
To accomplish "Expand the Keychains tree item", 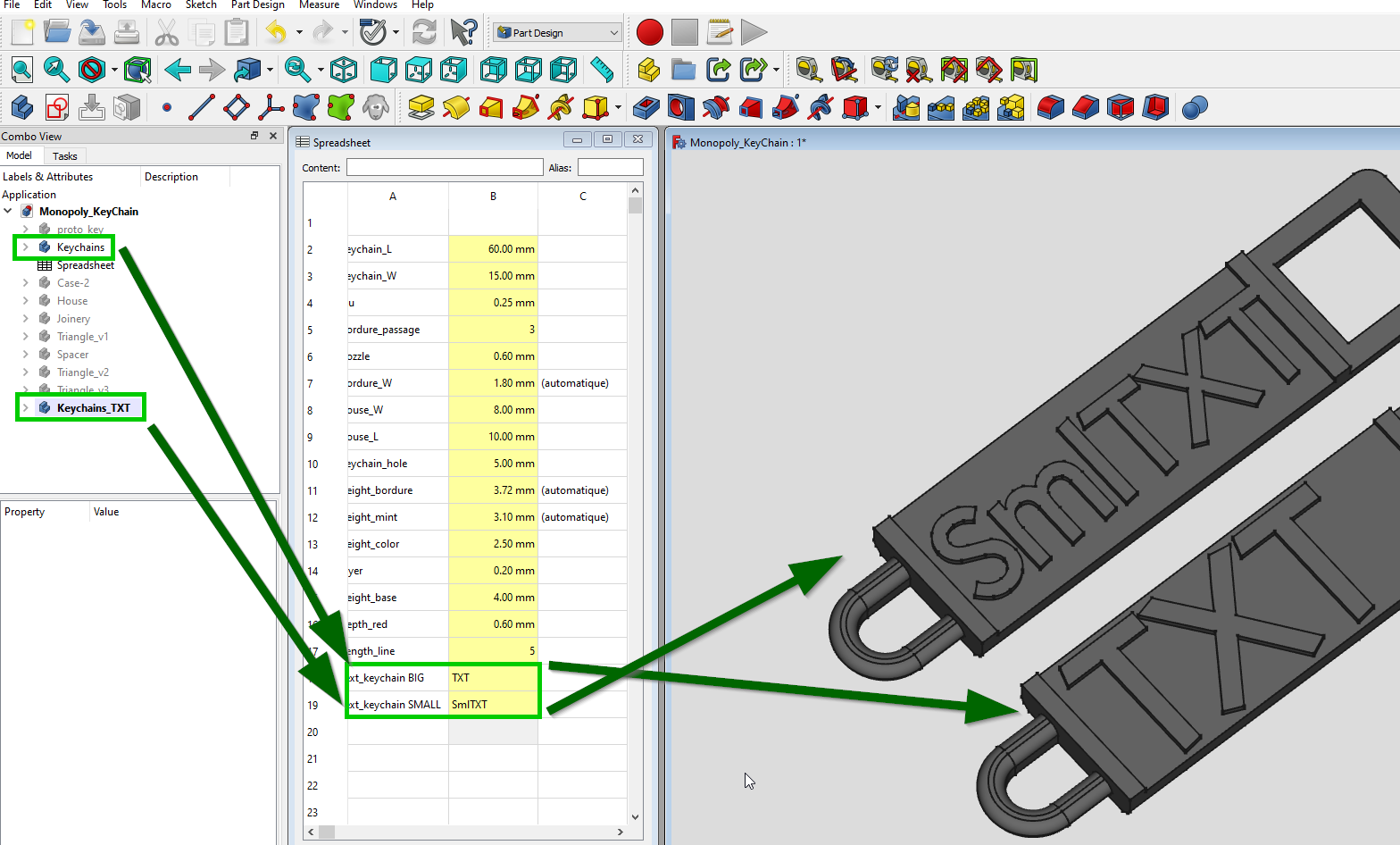I will tap(26, 247).
